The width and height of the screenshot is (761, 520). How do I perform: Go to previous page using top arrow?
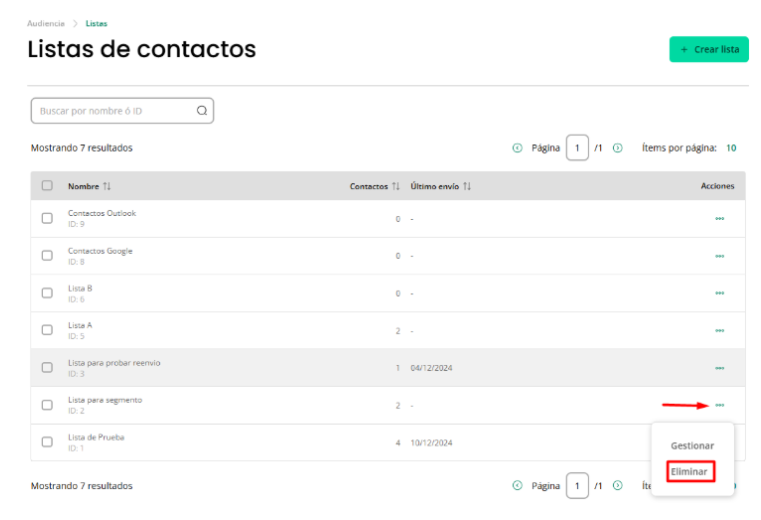coord(517,148)
